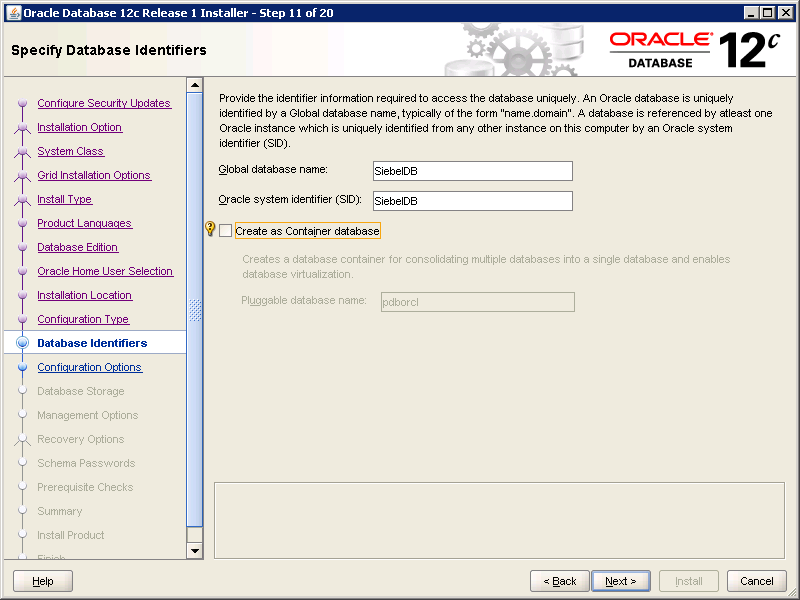Enable Create as Container database checkbox
This screenshot has height=600, width=800.
coord(226,231)
